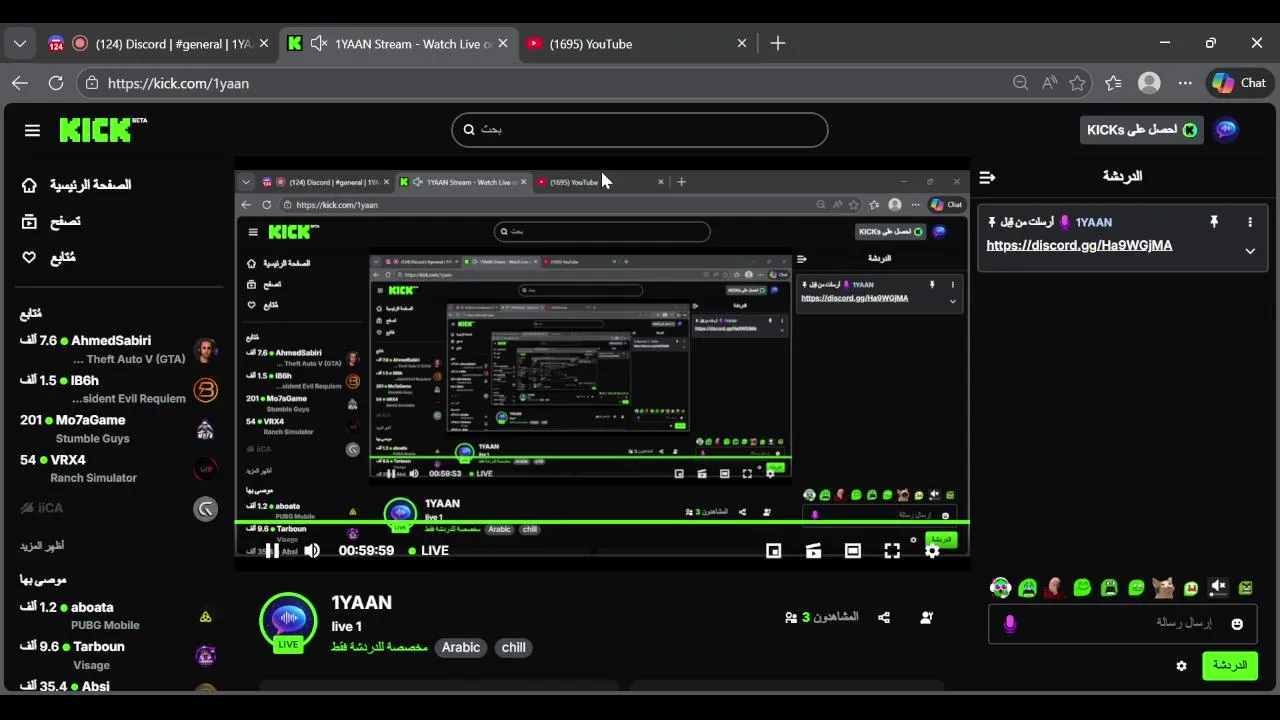1280x720 pixels.
Task: Click the المشاهدون viewers count
Action: point(822,617)
